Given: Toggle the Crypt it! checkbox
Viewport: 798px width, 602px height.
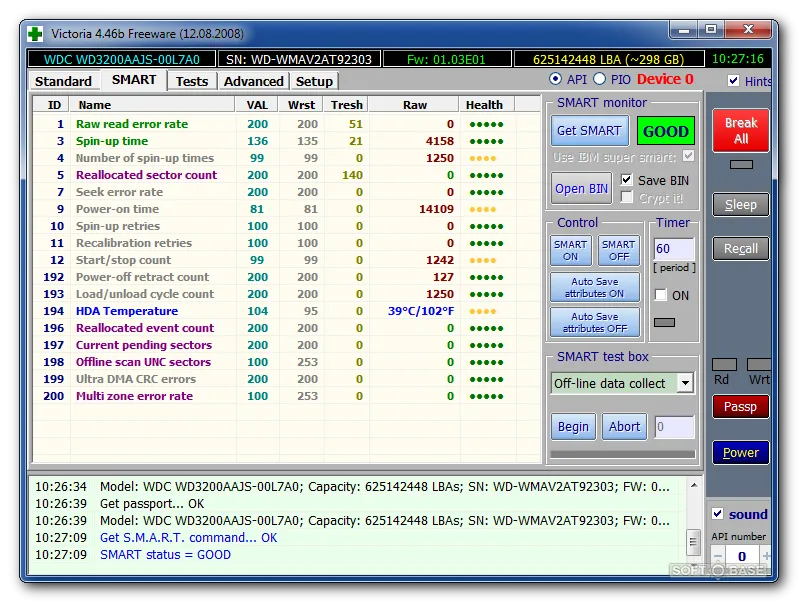Looking at the screenshot, I should (x=626, y=197).
